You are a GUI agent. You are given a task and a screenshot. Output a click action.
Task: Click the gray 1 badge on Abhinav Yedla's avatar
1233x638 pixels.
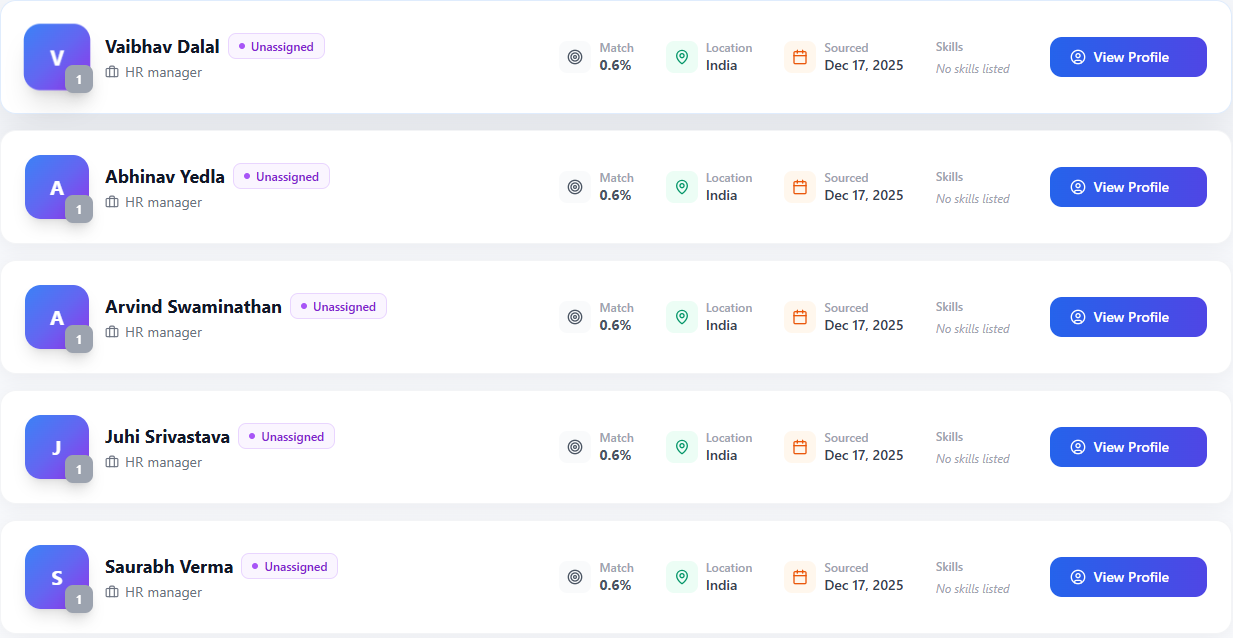click(79, 209)
